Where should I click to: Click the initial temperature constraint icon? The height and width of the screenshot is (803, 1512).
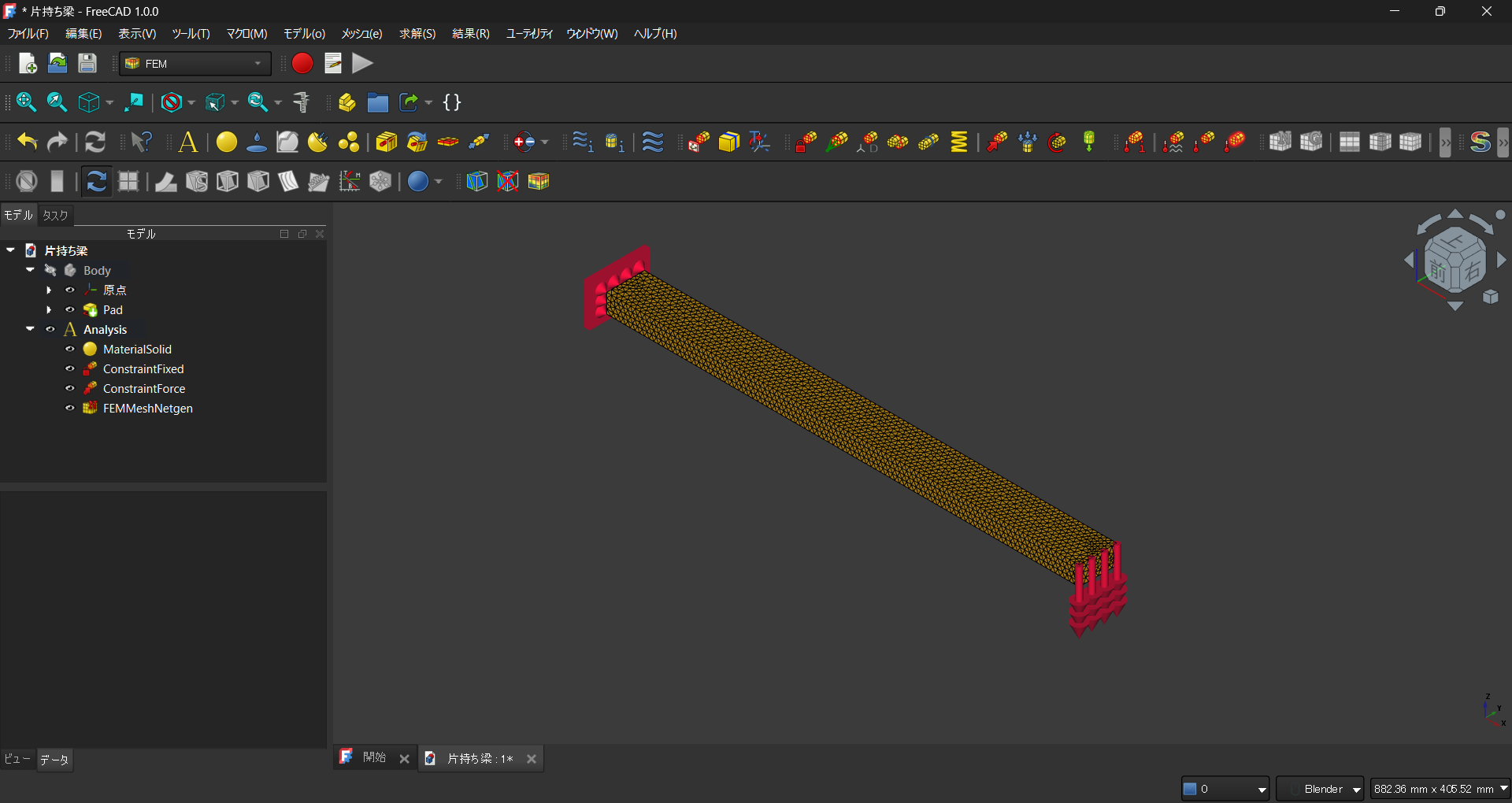1135,142
